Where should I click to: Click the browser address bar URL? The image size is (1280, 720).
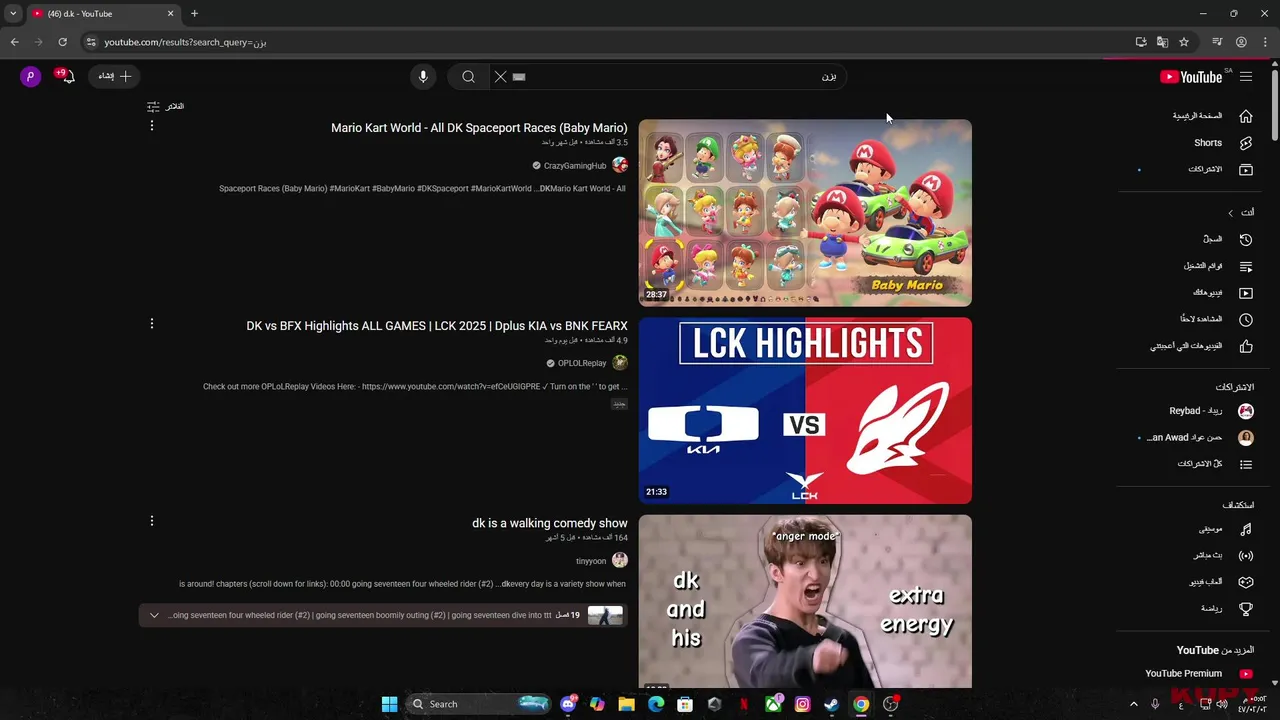tap(185, 42)
